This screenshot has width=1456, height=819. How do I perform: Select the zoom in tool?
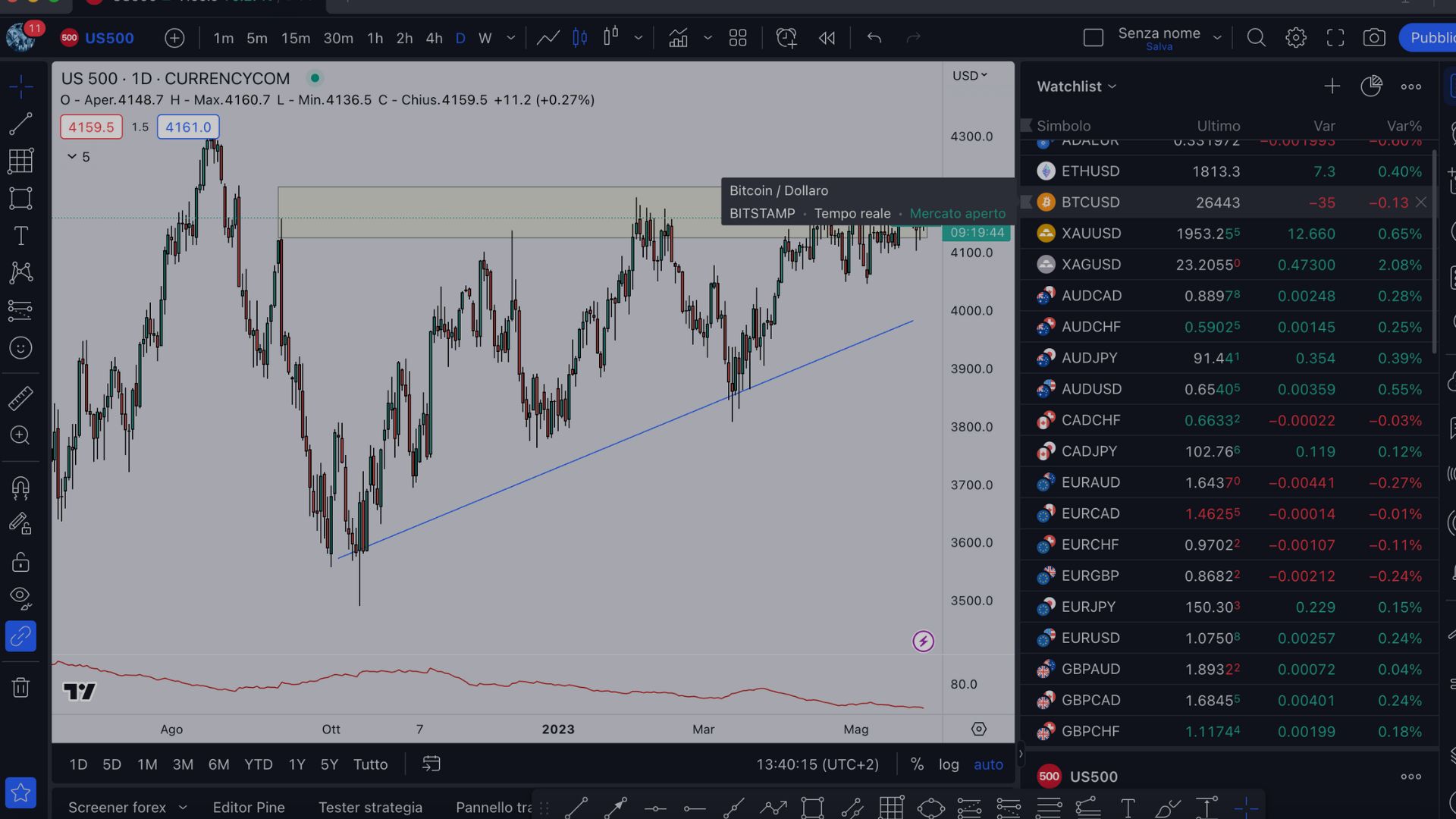(20, 435)
